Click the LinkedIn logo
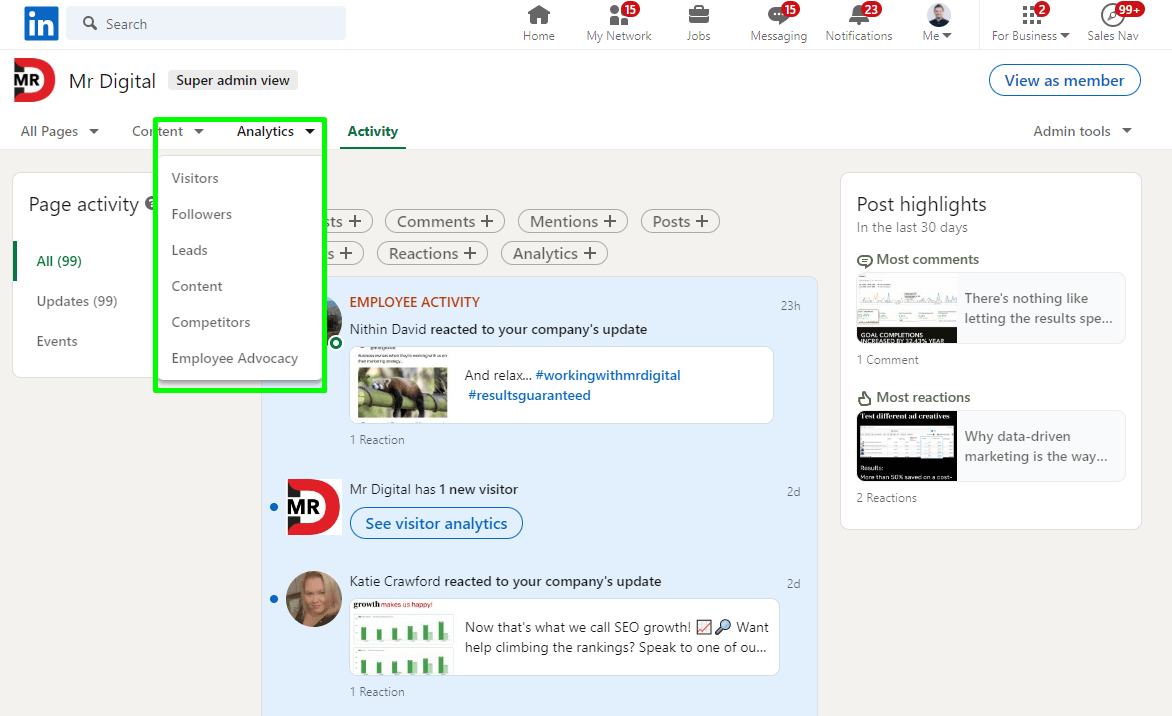Viewport: 1172px width, 716px height. [x=40, y=23]
